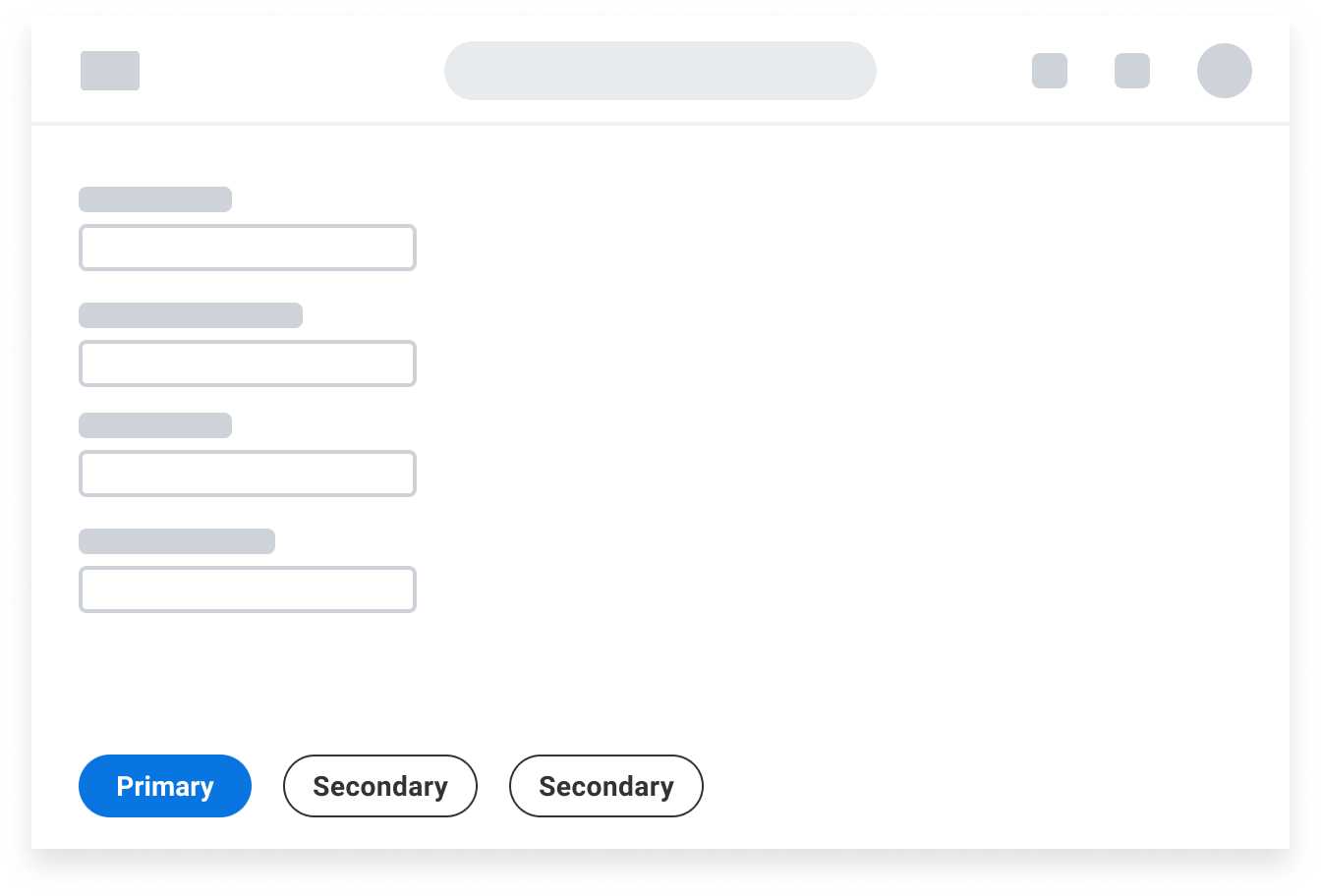
Task: Open the circular user avatar
Action: tap(1225, 71)
